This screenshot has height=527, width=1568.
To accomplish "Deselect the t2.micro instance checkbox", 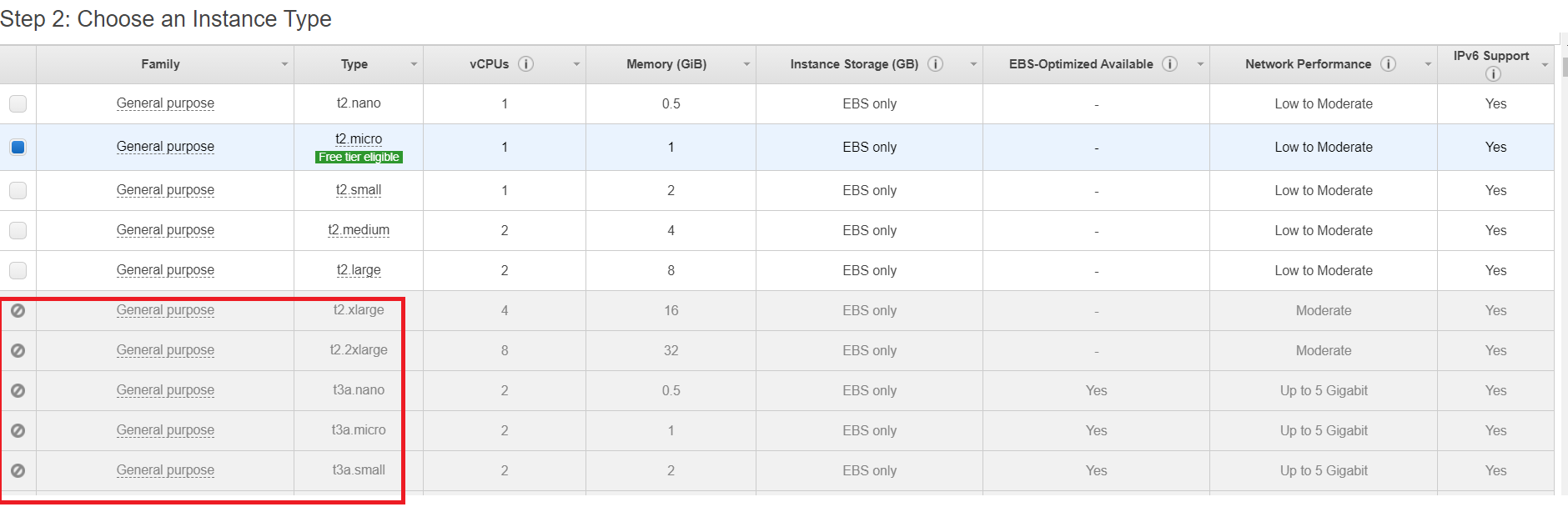I will (18, 148).
